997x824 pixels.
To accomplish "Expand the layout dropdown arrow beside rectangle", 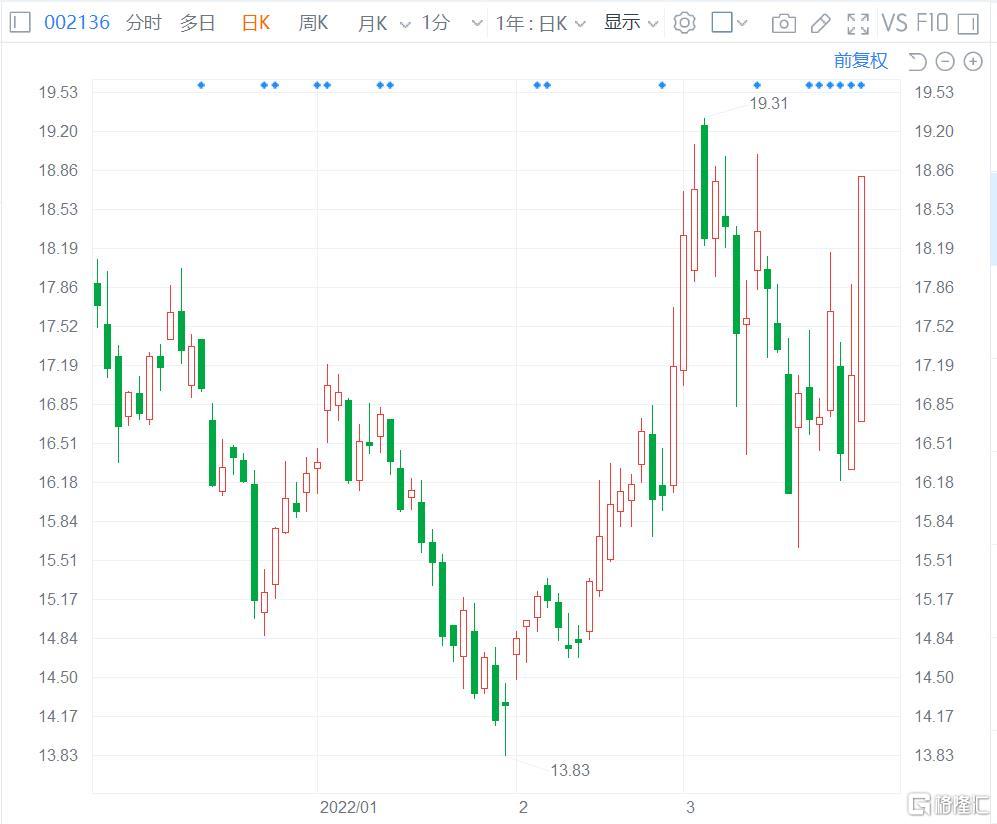I will [x=741, y=24].
